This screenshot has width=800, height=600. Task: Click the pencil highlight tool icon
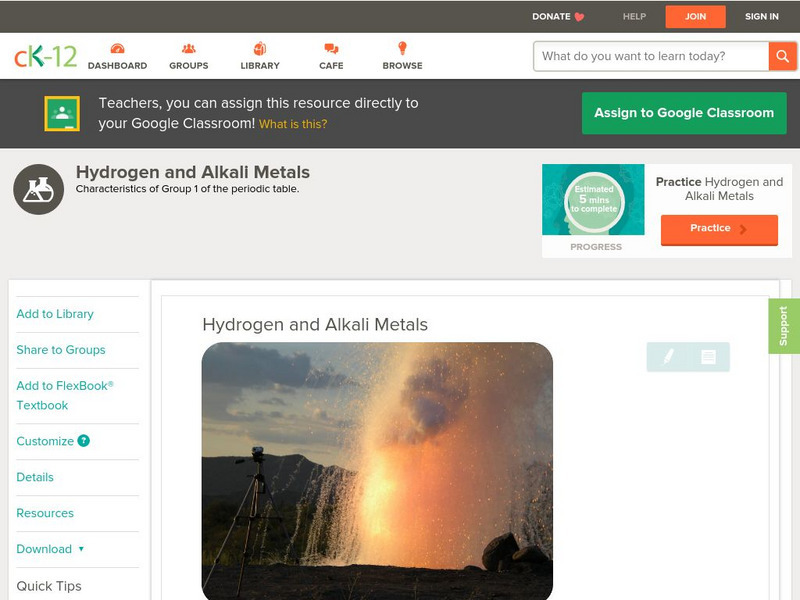[x=668, y=356]
